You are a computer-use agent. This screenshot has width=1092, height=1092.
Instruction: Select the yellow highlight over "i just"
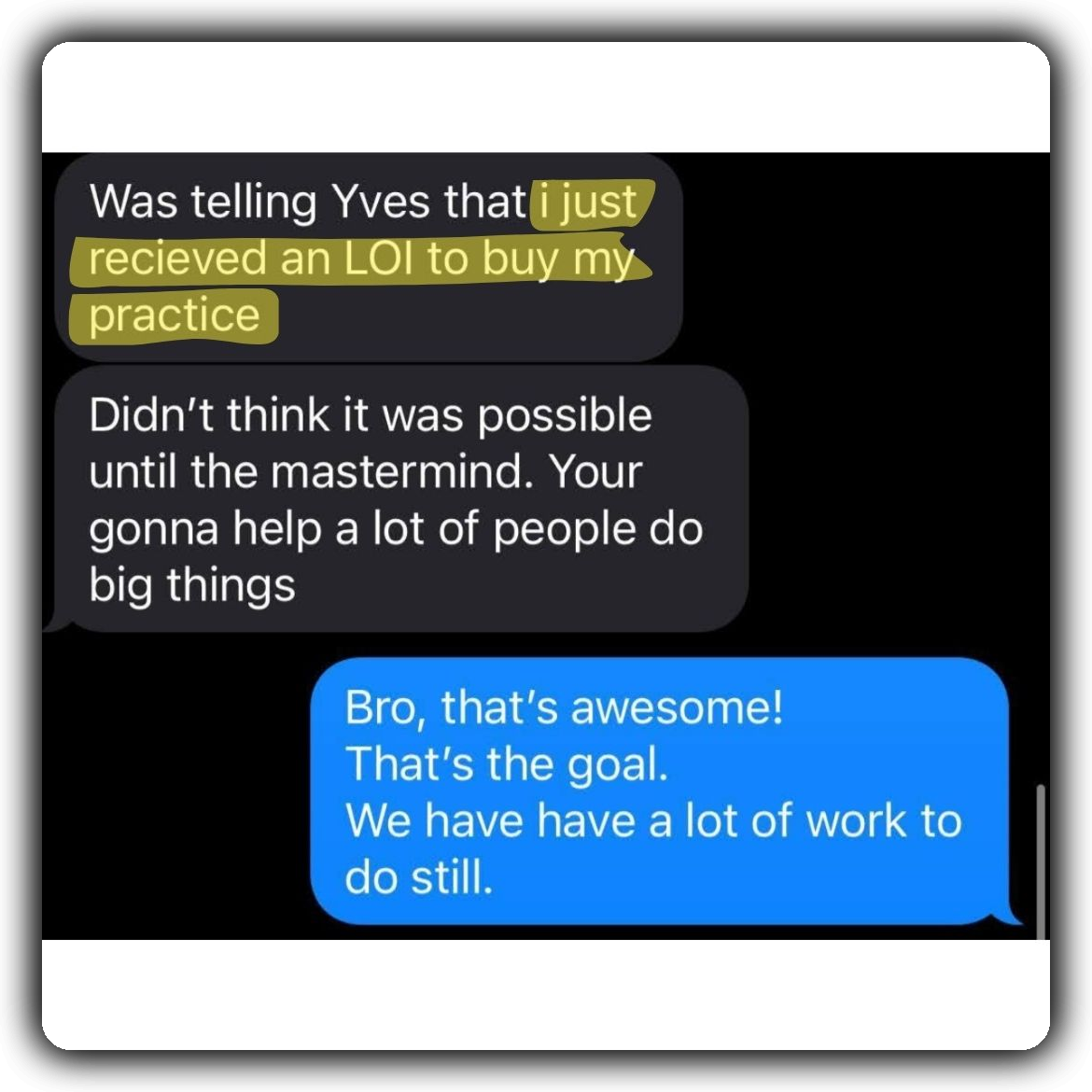[x=593, y=203]
